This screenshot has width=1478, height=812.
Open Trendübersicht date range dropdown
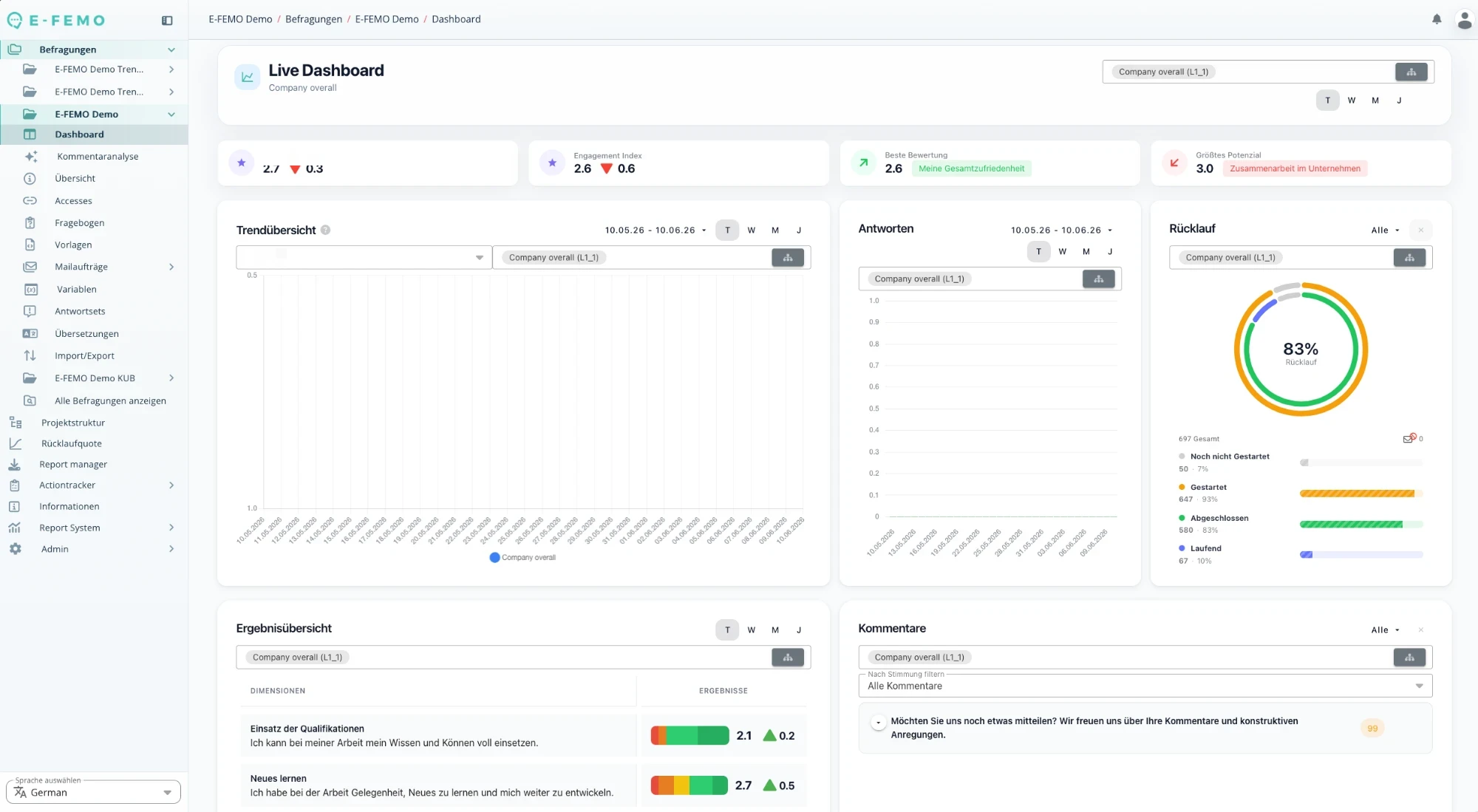pyautogui.click(x=655, y=230)
